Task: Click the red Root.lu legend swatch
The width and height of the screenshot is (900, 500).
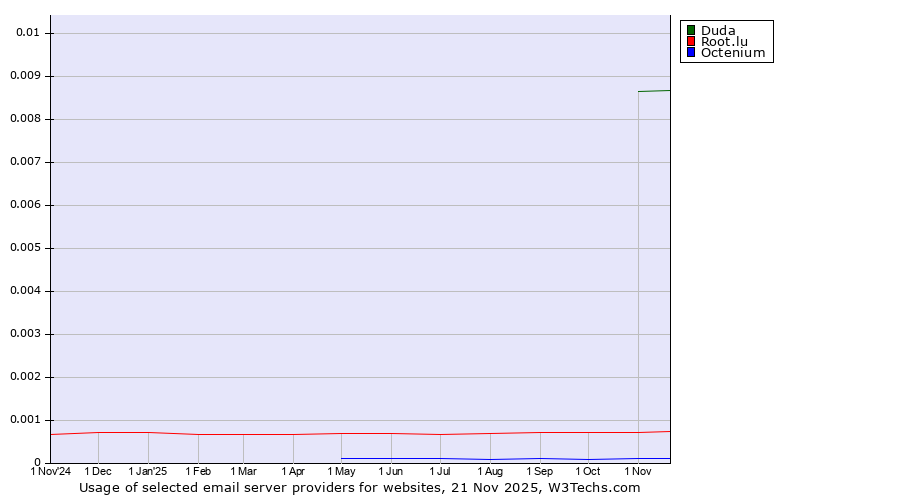Action: (x=690, y=41)
